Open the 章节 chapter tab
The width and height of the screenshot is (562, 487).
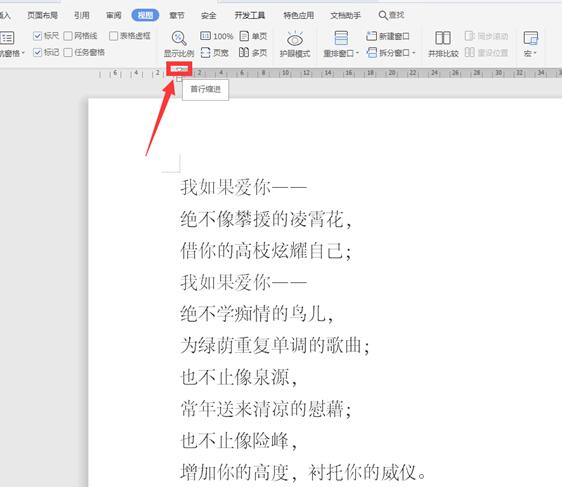pyautogui.click(x=177, y=15)
